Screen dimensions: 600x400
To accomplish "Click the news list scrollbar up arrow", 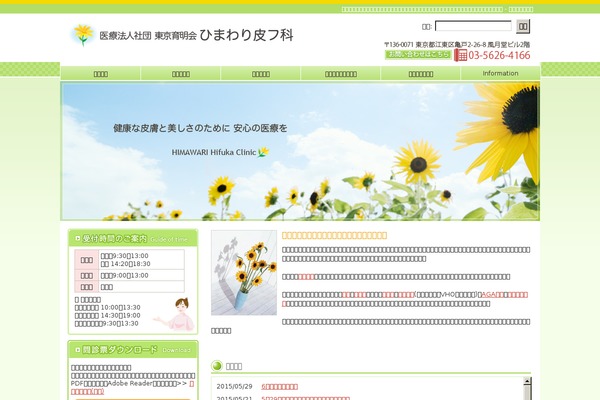I will 527,380.
